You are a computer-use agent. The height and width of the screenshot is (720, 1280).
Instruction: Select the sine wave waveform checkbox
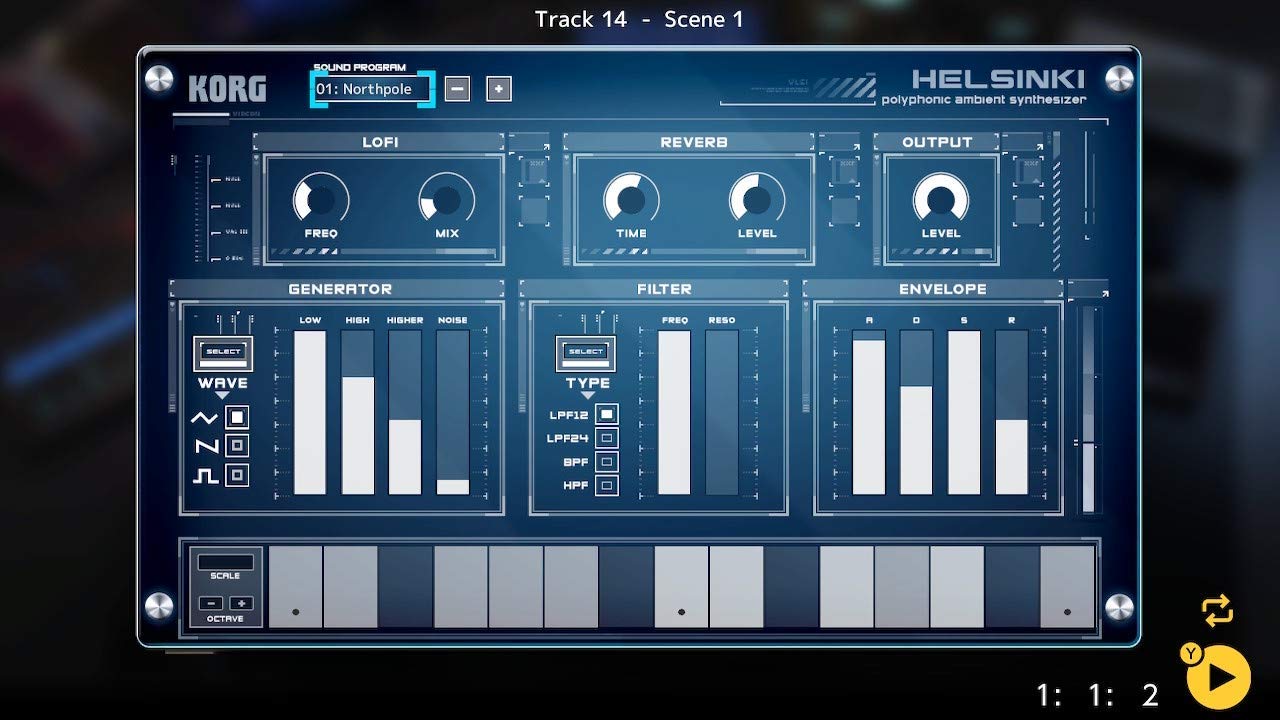pos(237,417)
